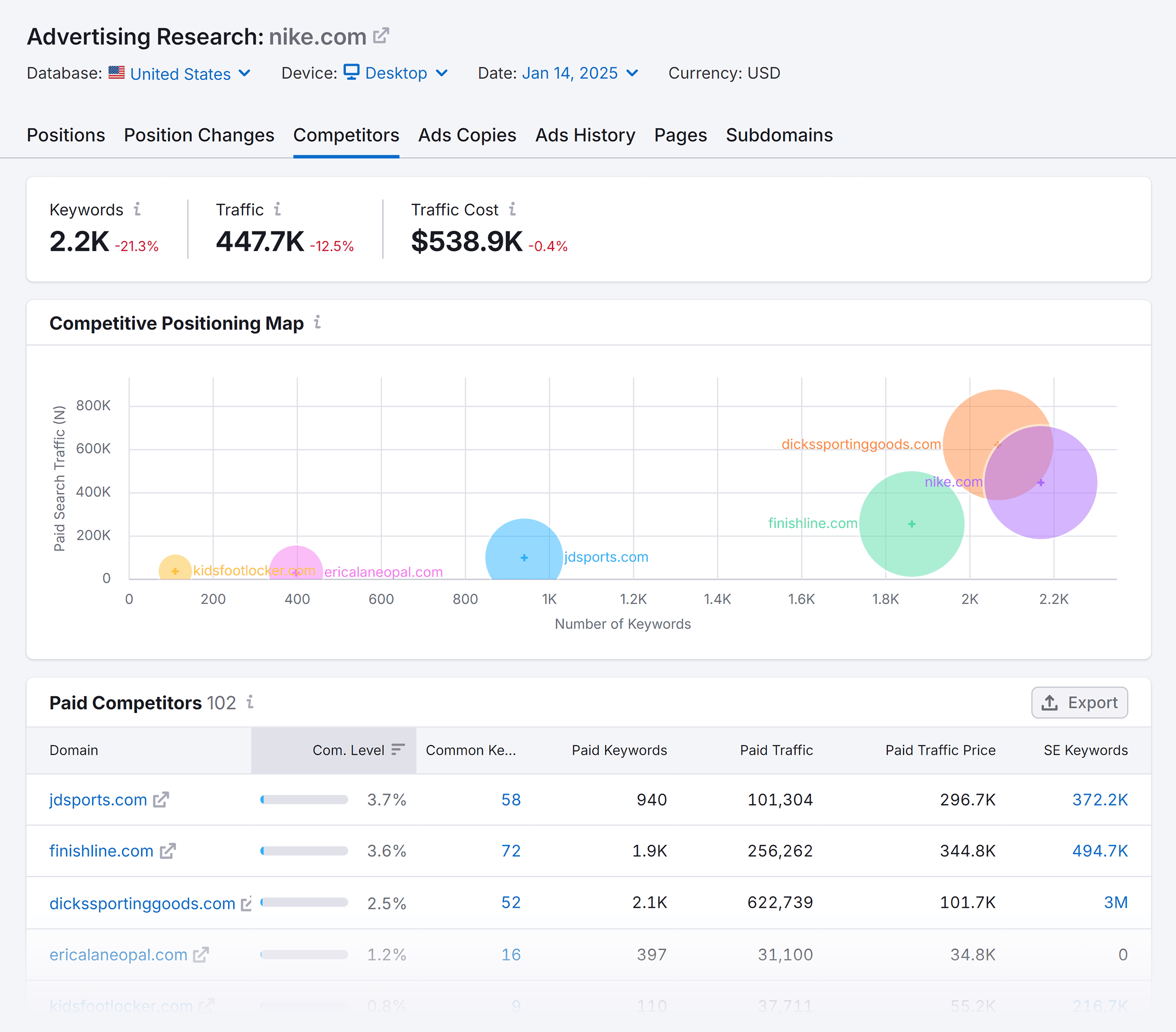Screen dimensions: 1176x1032
Task: Switch to the Pages tab
Action: [x=680, y=135]
